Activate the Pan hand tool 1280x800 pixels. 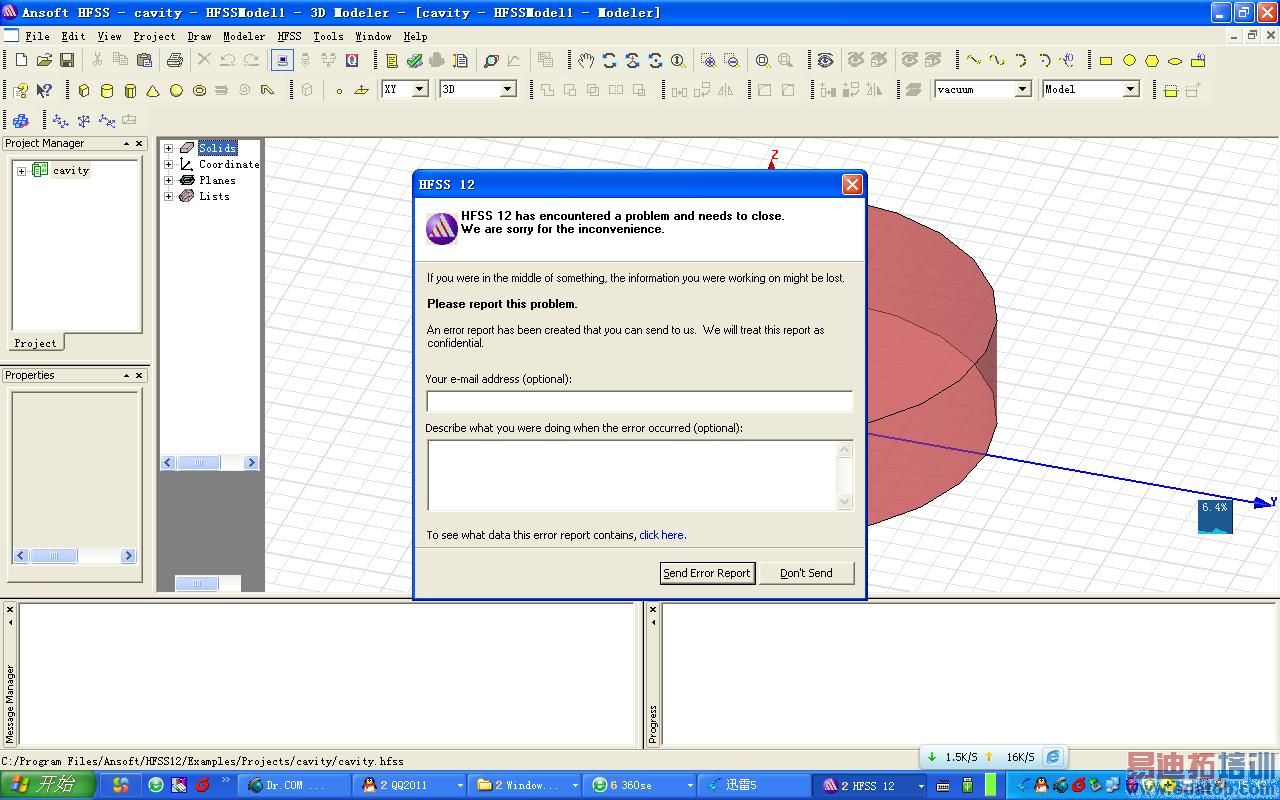586,61
